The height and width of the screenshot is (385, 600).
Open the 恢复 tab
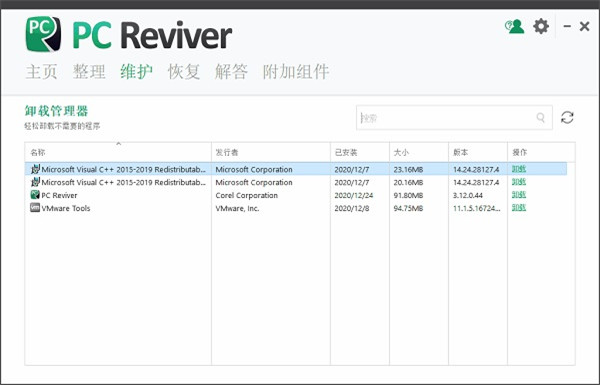[184, 72]
